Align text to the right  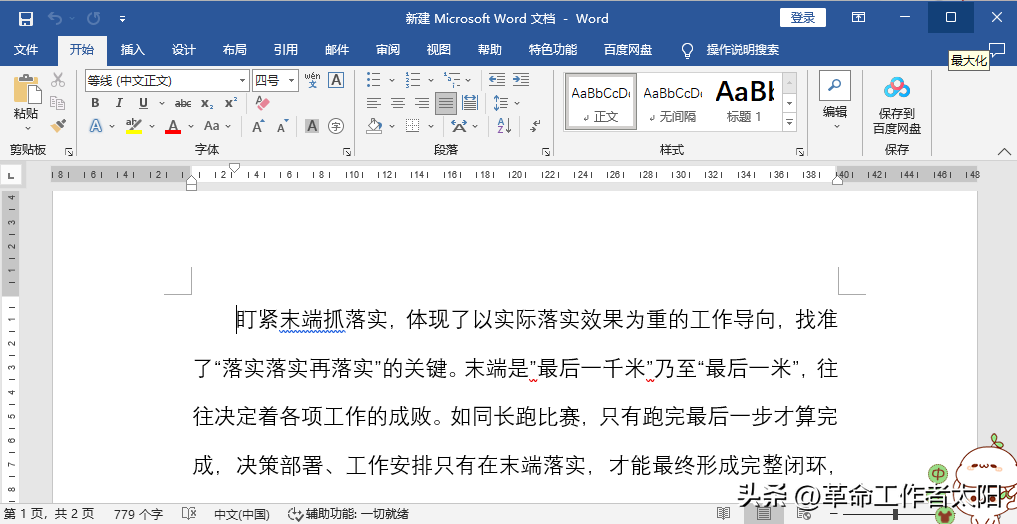(x=422, y=103)
